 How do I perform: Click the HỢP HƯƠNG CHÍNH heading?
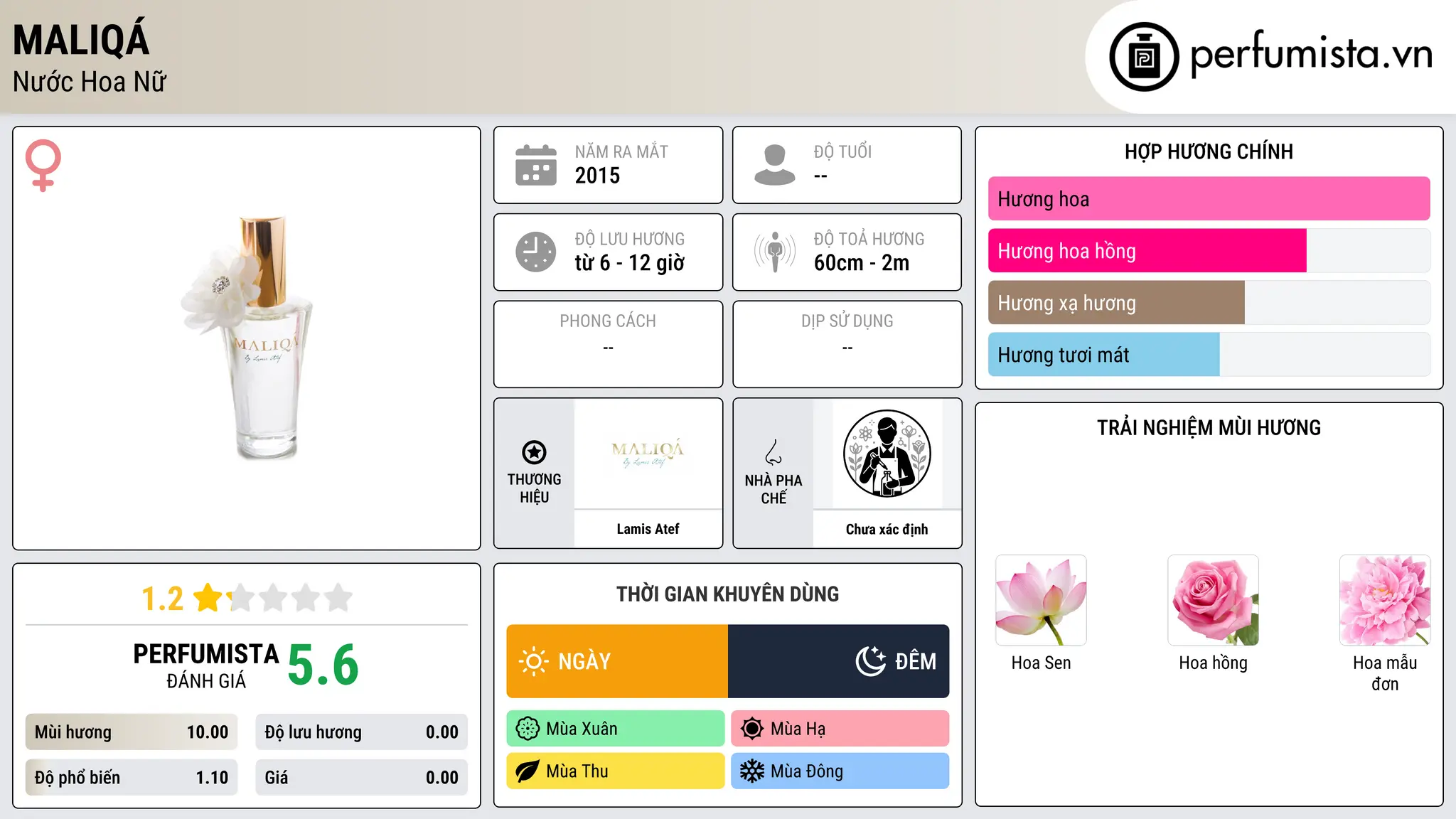coord(1209,151)
